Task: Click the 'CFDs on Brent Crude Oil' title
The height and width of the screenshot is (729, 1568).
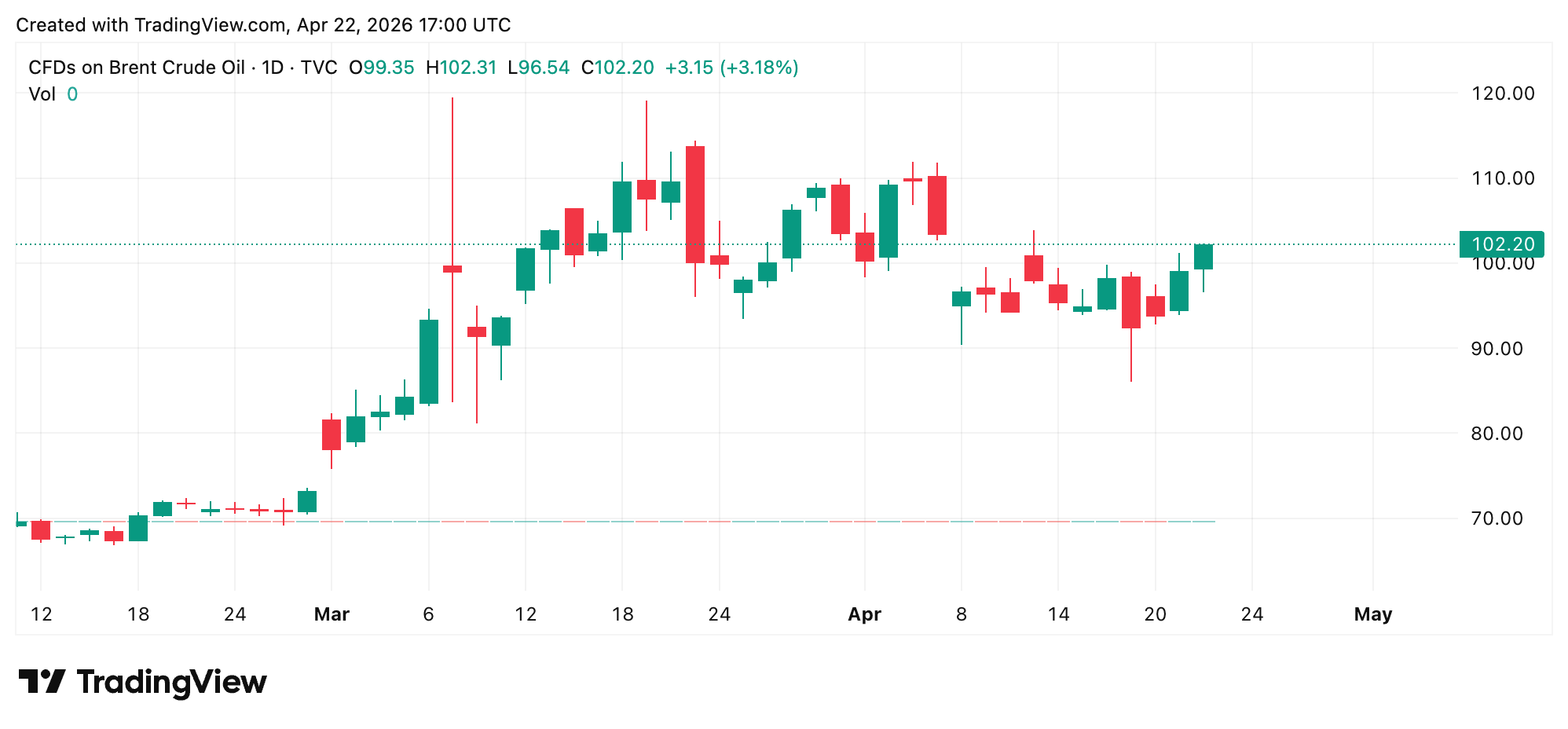Action: click(x=137, y=68)
